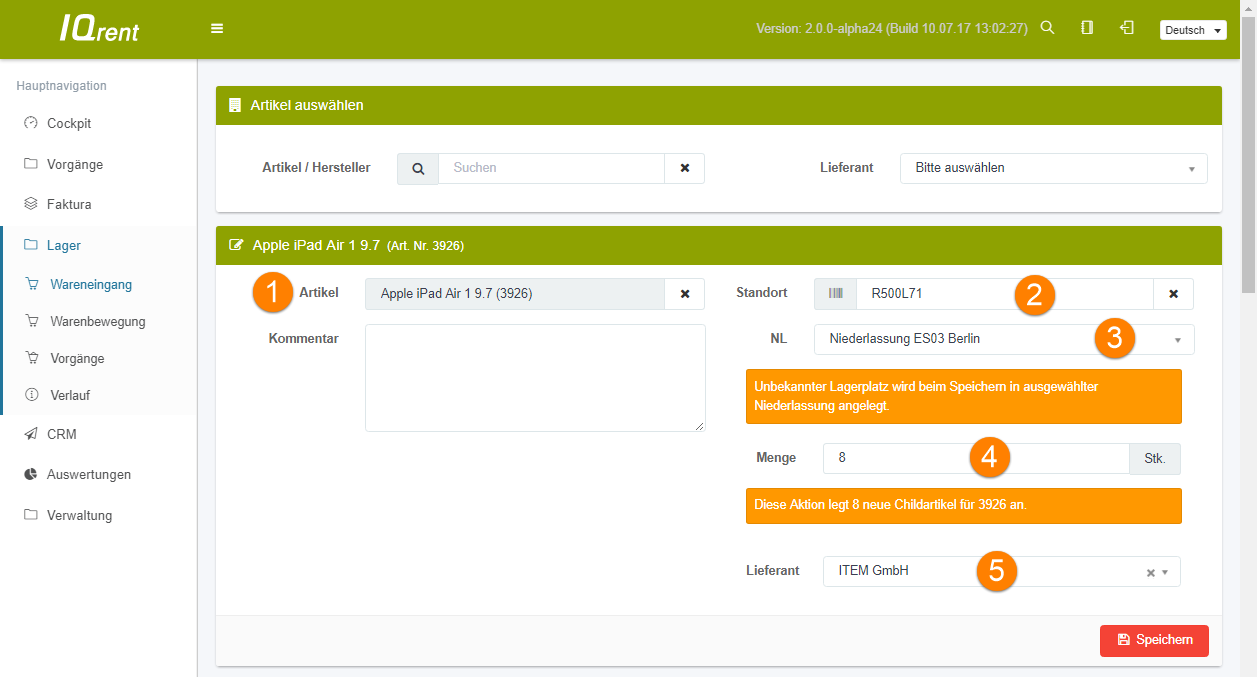1257x677 pixels.
Task: Click the Artikel auswählen panel icon
Action: pyautogui.click(x=235, y=104)
